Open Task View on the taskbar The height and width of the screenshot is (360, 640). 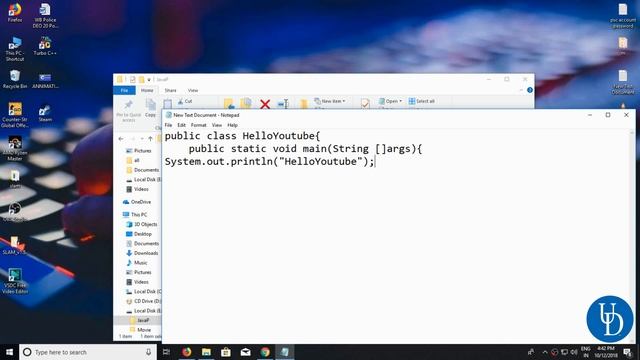pos(166,352)
